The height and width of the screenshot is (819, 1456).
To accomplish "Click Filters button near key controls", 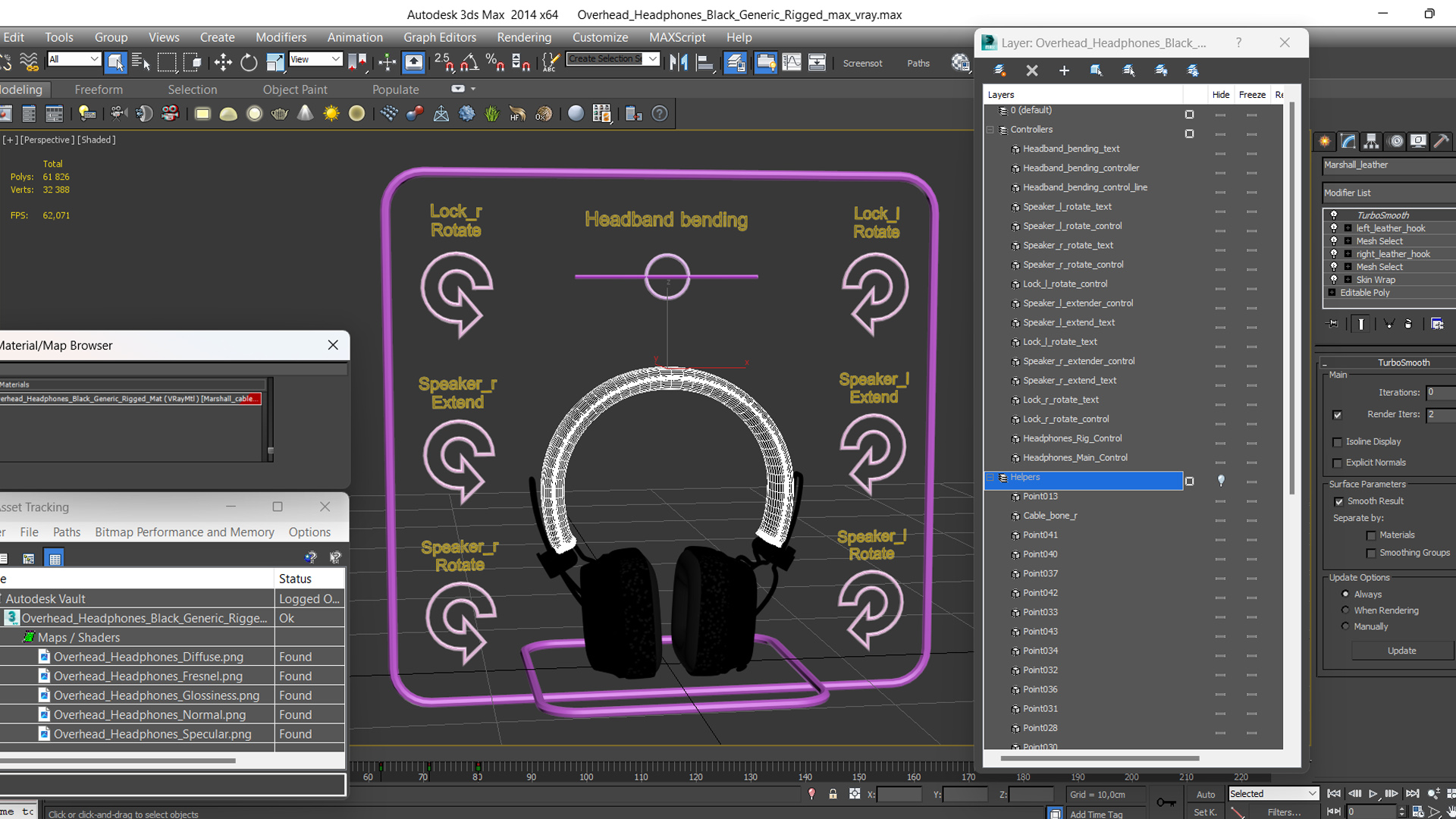I will (x=1284, y=812).
